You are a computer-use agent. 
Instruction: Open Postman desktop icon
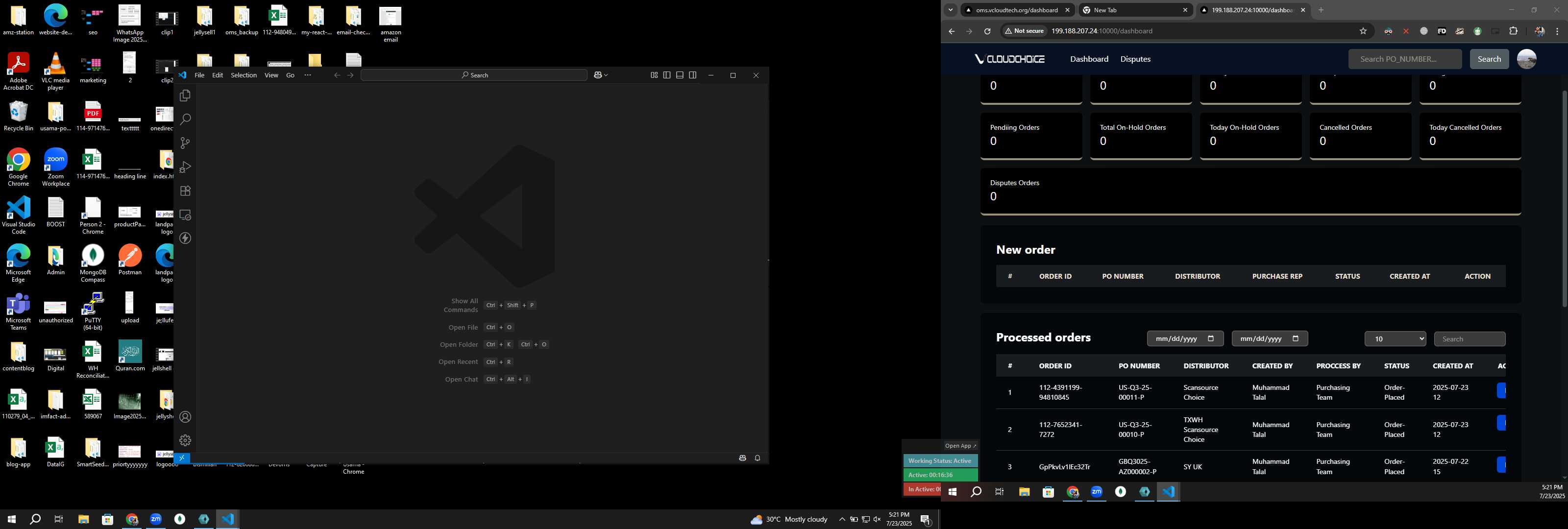(130, 261)
